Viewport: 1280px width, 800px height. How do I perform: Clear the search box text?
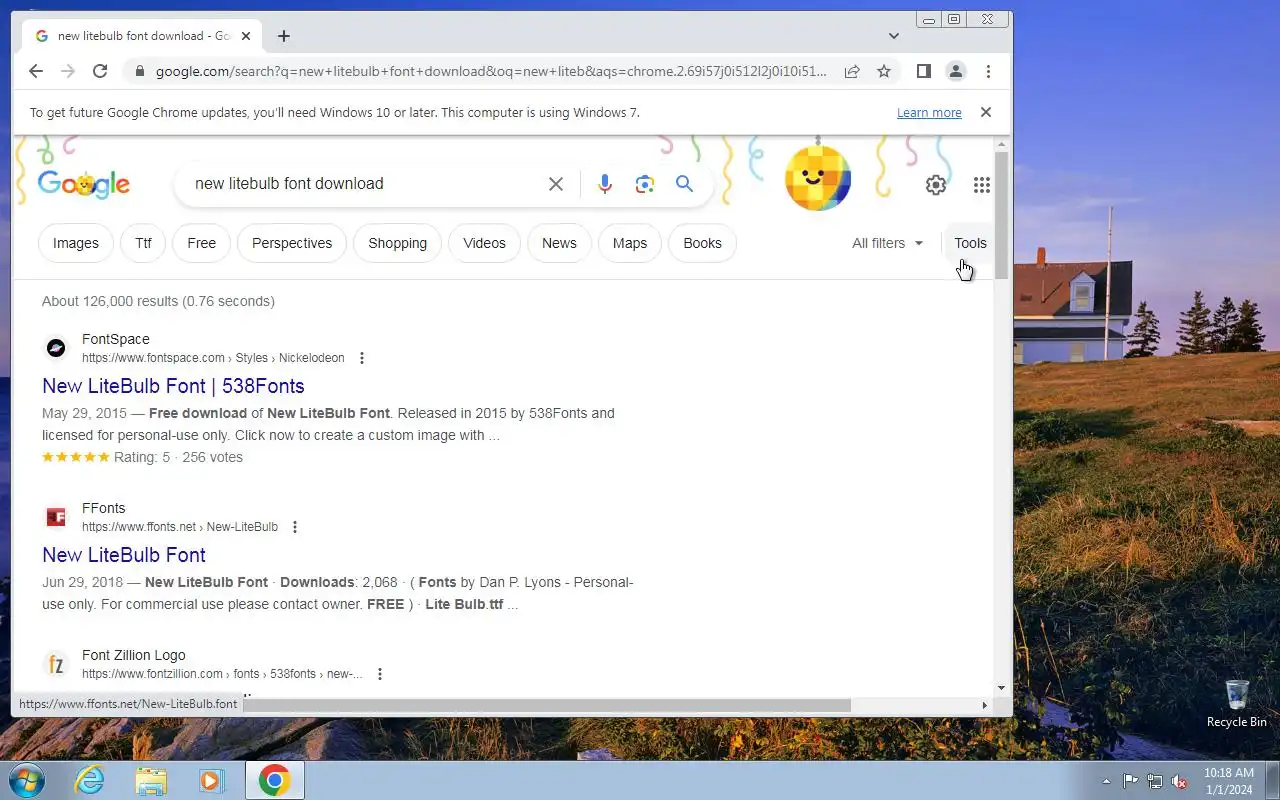pyautogui.click(x=556, y=184)
